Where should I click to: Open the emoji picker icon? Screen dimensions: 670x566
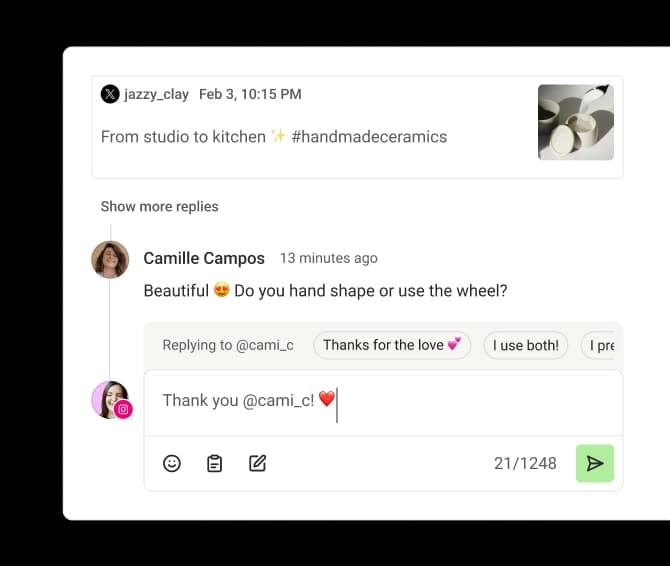(x=172, y=463)
